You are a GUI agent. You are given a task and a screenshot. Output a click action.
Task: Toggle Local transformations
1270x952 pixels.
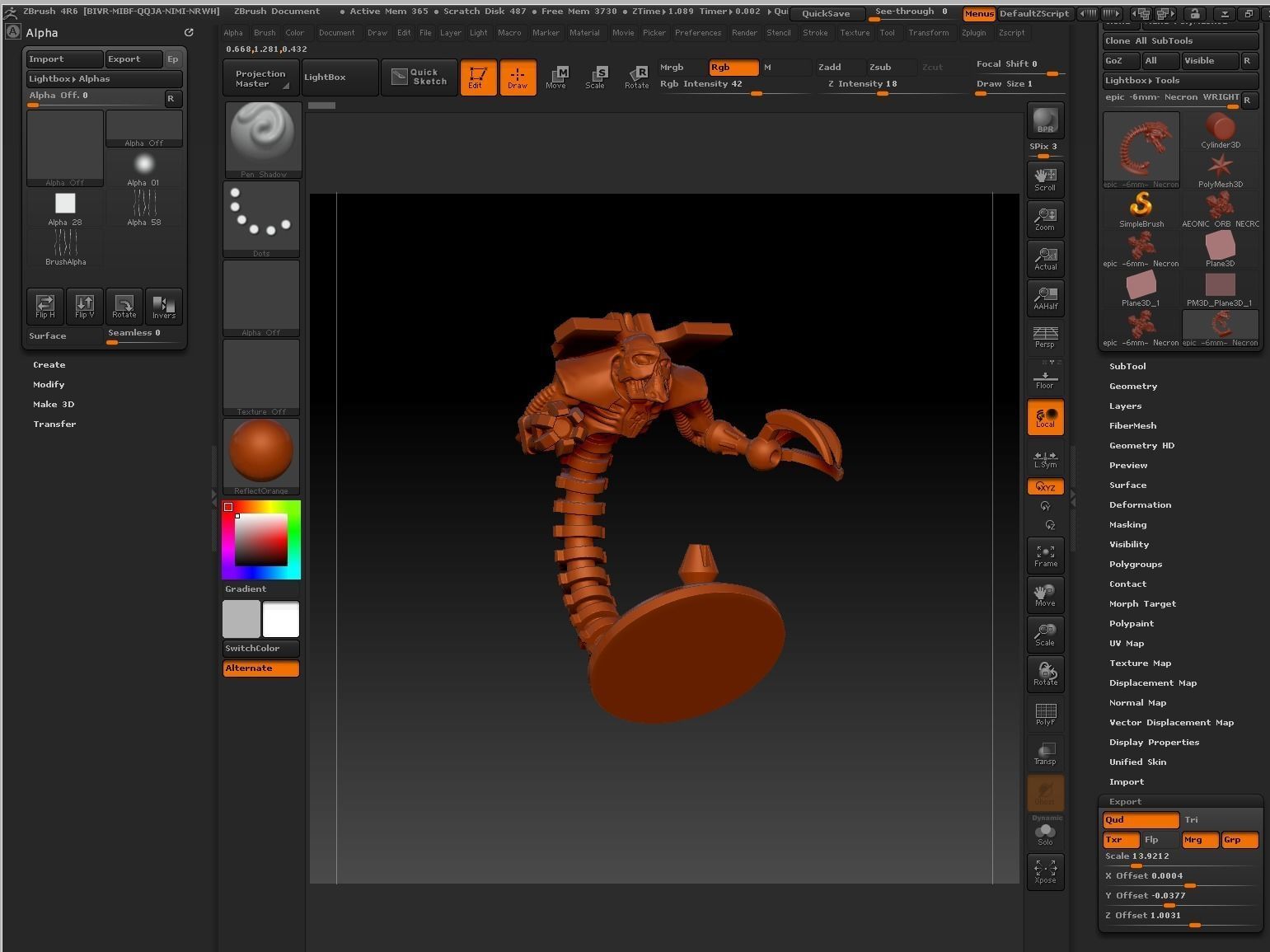(1045, 417)
